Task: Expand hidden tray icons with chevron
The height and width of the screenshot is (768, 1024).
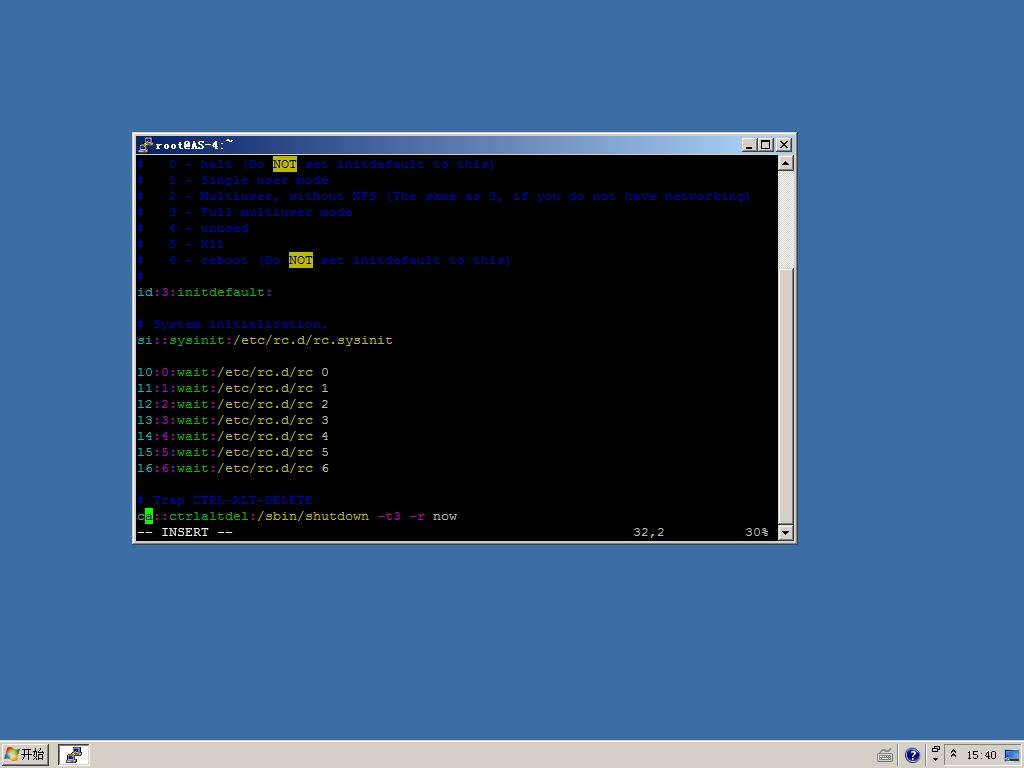Action: click(x=954, y=755)
